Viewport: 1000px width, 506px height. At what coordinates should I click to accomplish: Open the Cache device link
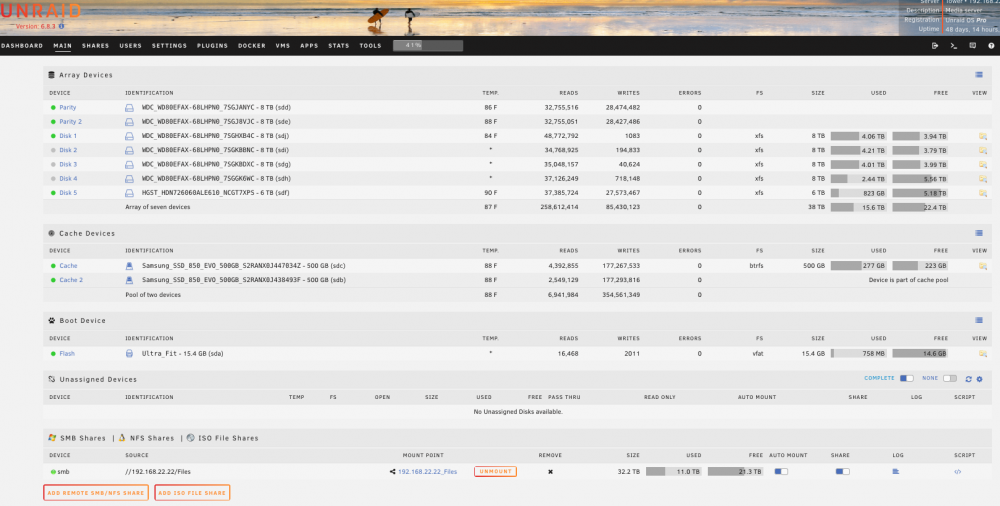68,265
